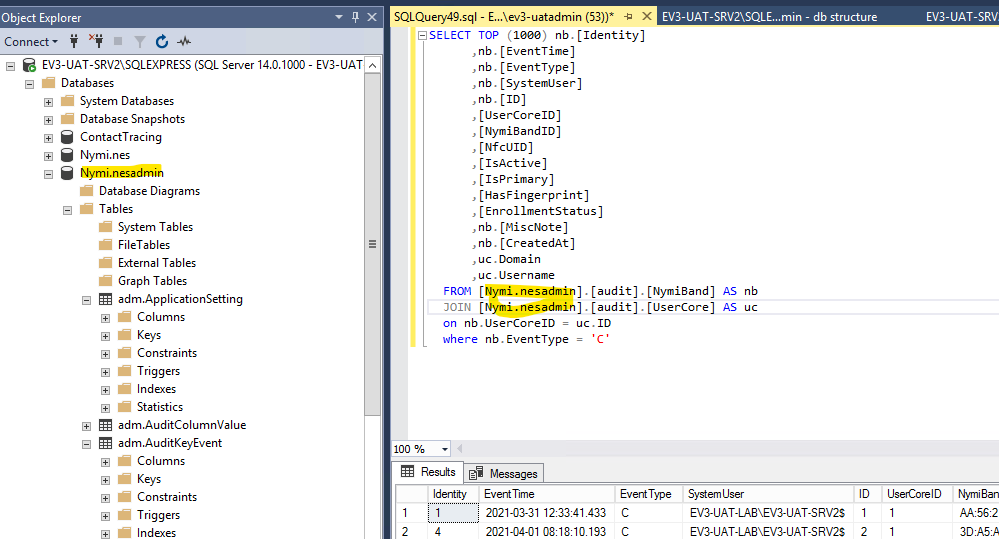Select the ContactTracing database icon
999x539 pixels.
click(67, 137)
